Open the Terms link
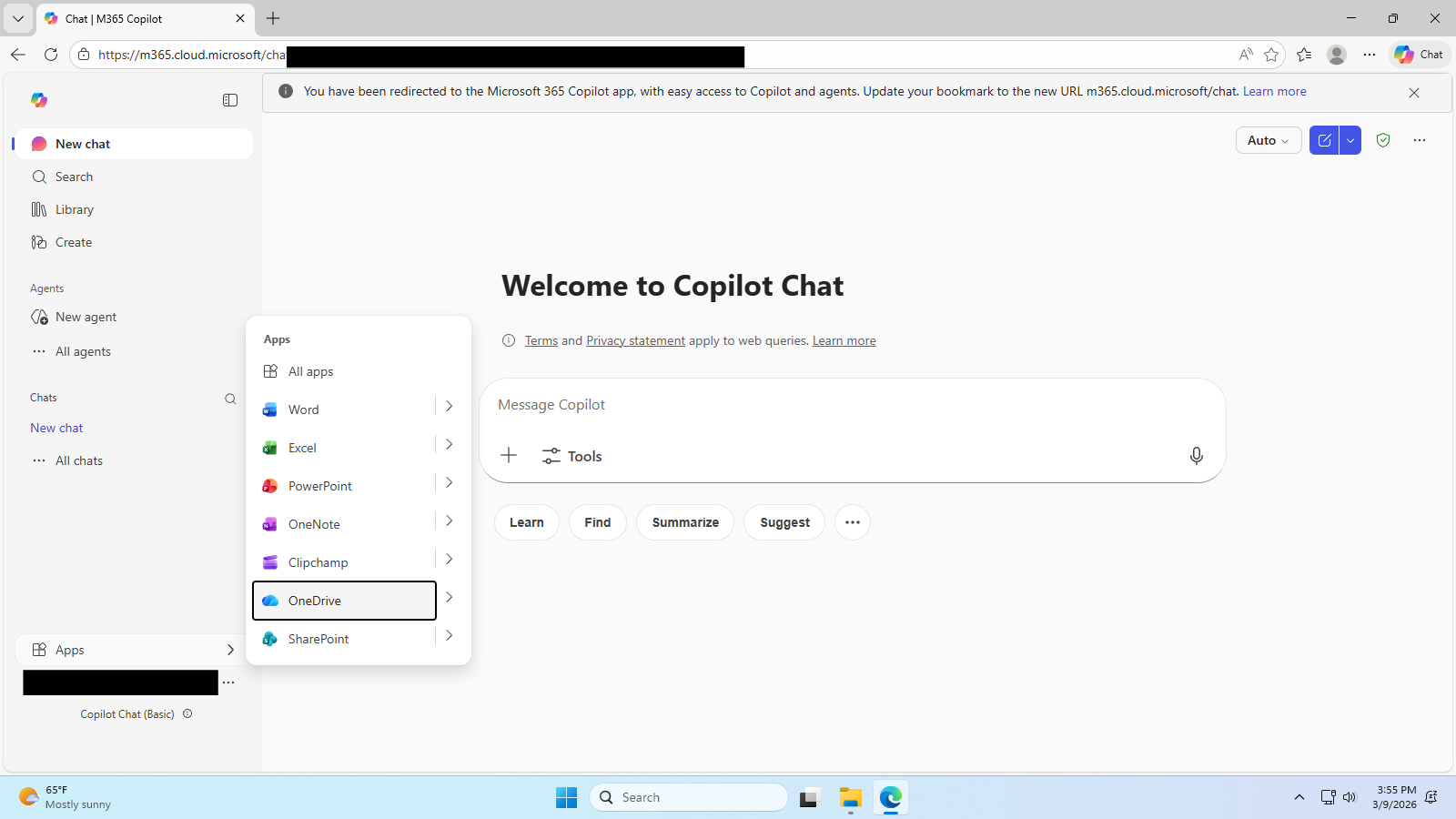Screen dimensions: 1456x819 [x=541, y=341]
